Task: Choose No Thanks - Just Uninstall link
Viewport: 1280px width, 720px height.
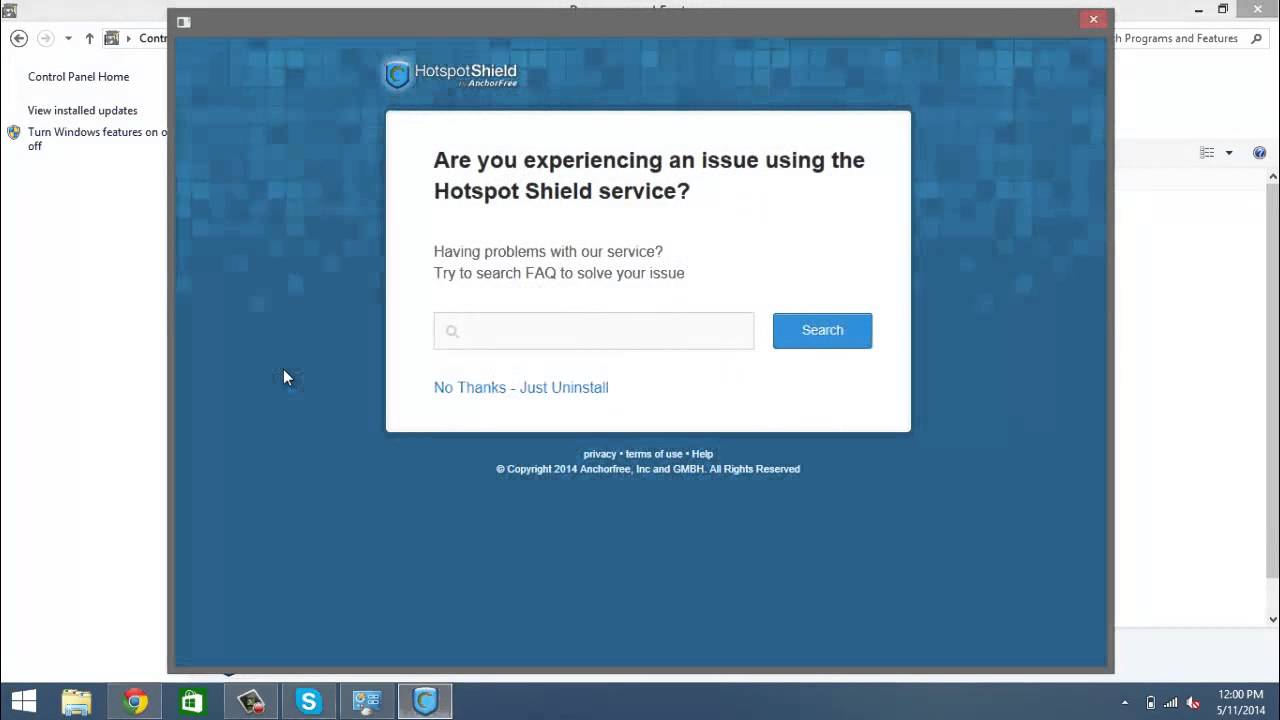Action: click(521, 387)
